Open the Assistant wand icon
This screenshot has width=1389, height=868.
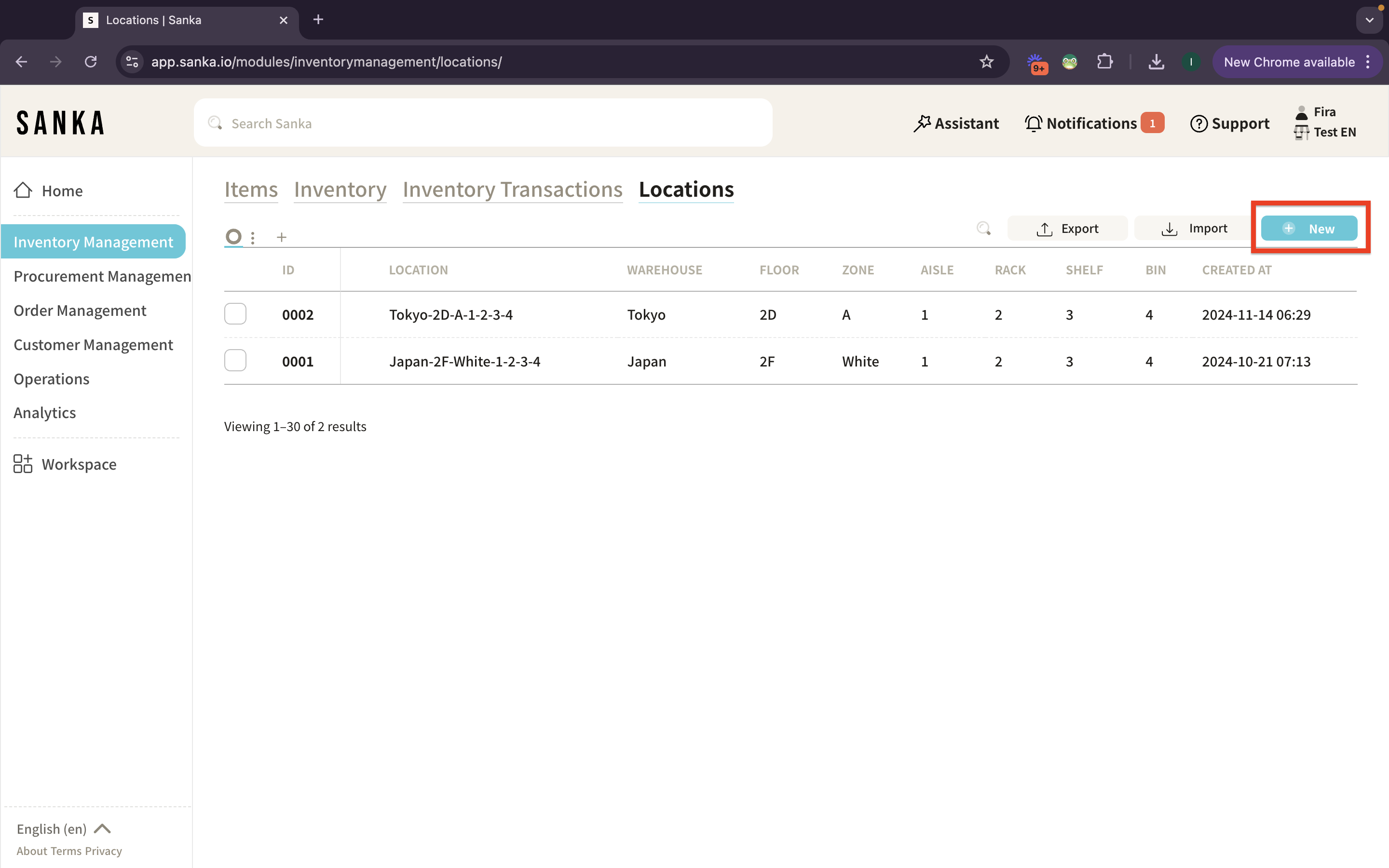(x=922, y=123)
